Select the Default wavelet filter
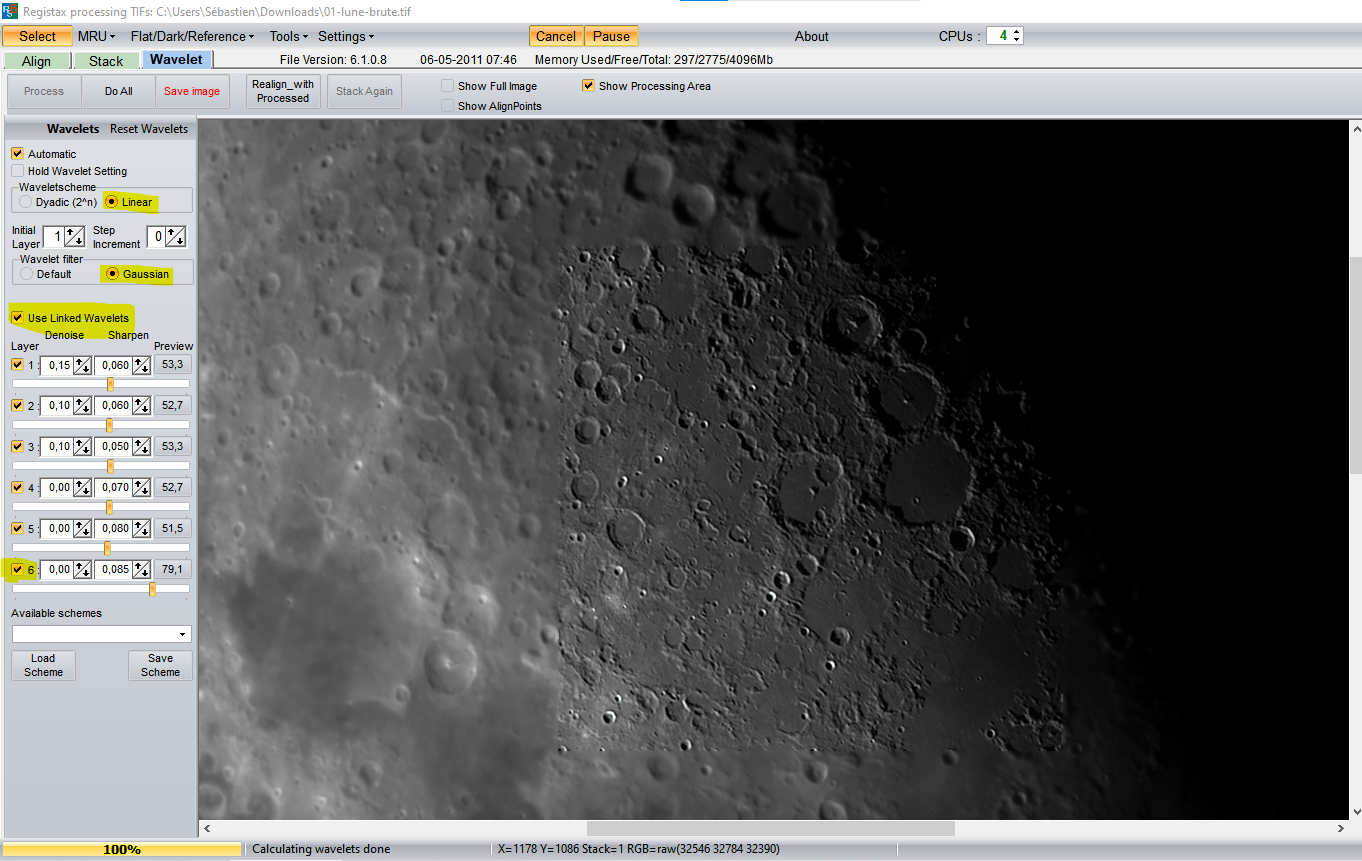Screen dimensions: 1362x861 click(27, 274)
